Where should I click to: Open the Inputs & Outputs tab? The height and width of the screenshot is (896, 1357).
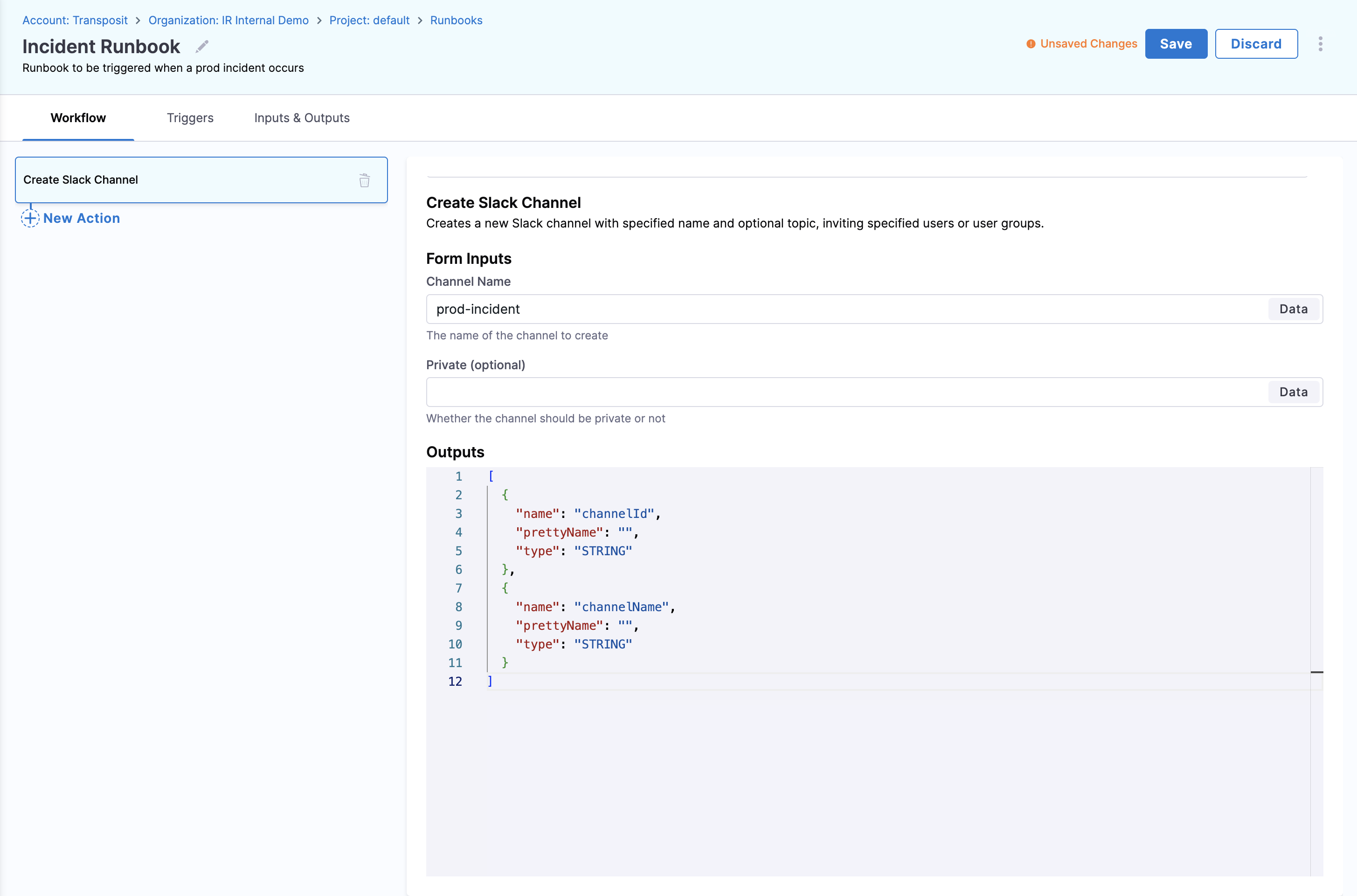coord(302,118)
